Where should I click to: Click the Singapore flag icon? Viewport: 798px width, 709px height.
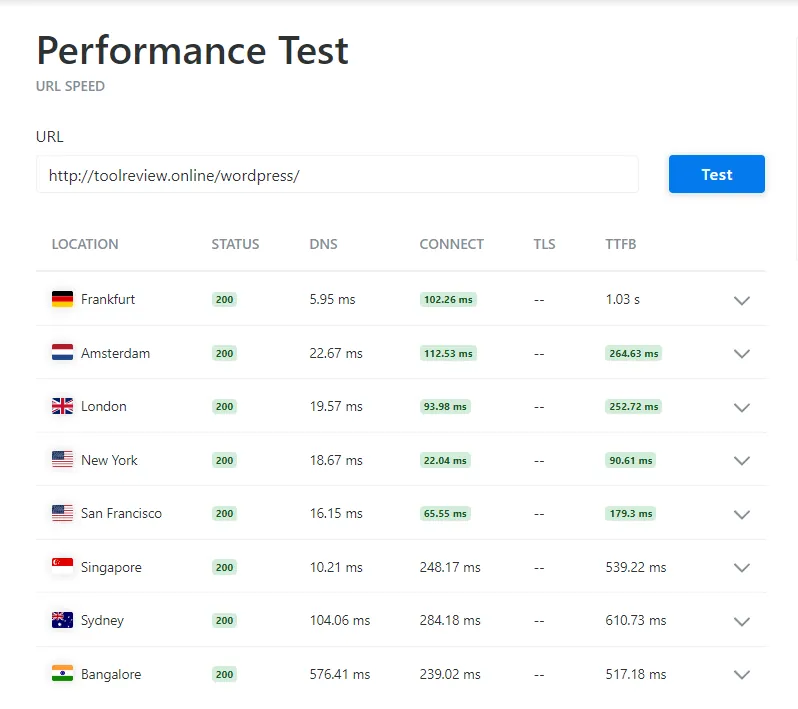pos(62,566)
